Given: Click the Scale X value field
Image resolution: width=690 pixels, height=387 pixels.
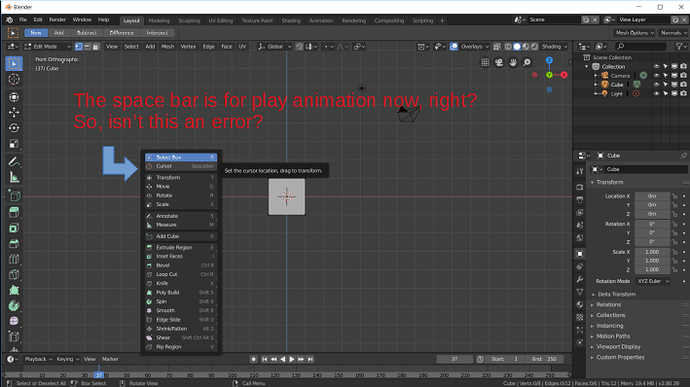Looking at the screenshot, I should coord(652,252).
